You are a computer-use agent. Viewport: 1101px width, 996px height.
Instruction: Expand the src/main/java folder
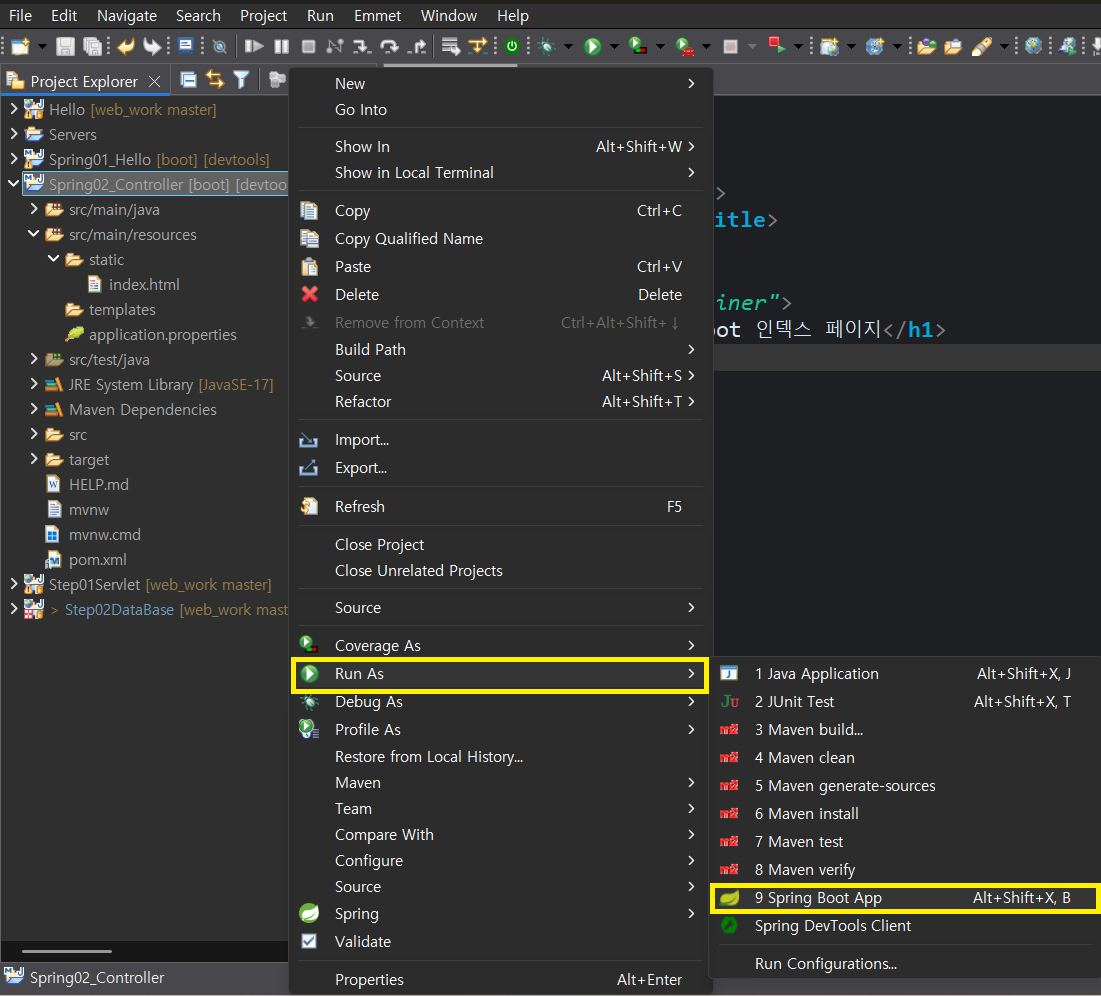tap(34, 209)
